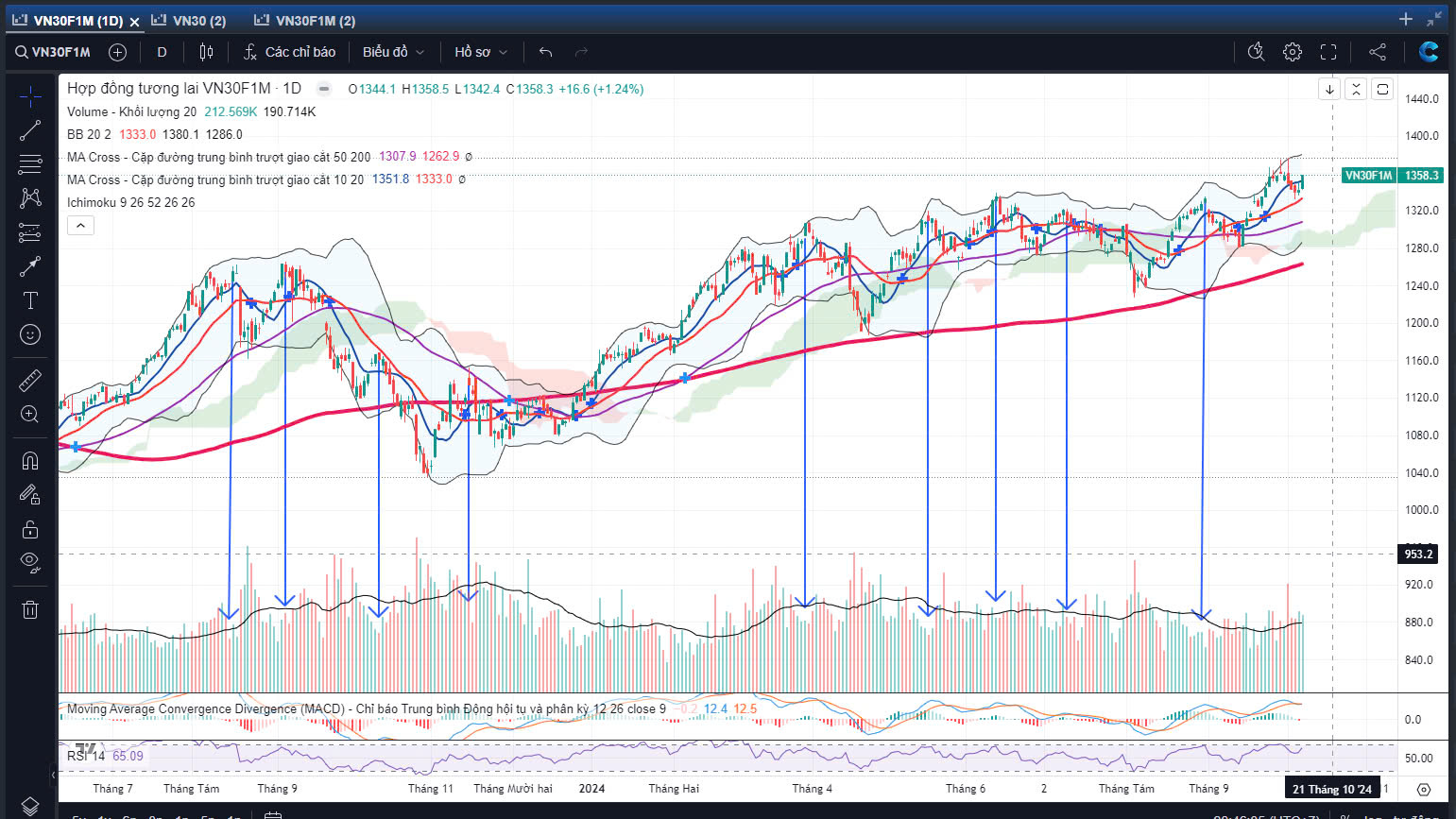This screenshot has height=819, width=1456.
Task: Click the 953.2 crosshair price label
Action: [x=1418, y=555]
